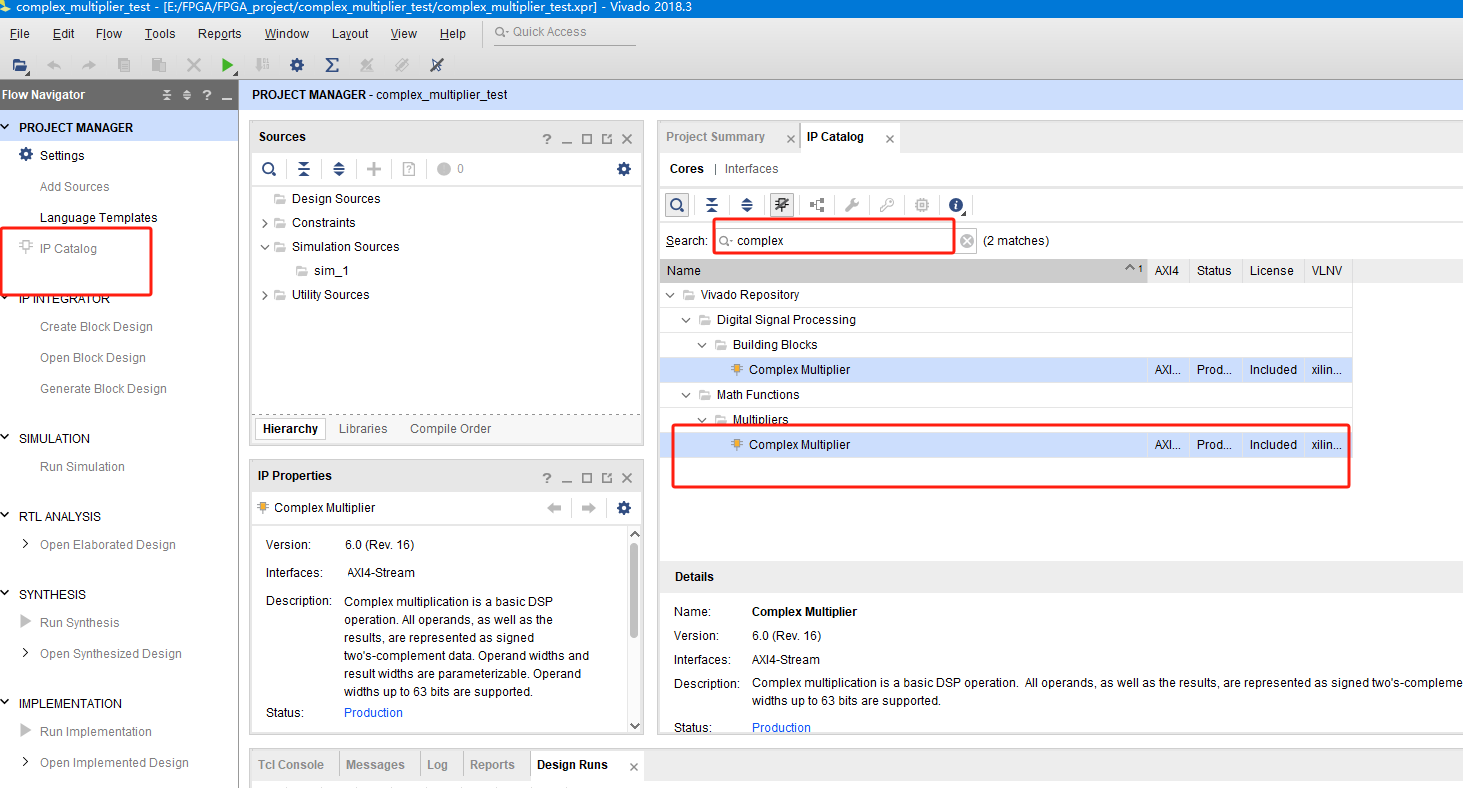Viewport: 1463px width, 788px height.
Task: Select Complex Multiplier under Multipliers
Action: 799,445
